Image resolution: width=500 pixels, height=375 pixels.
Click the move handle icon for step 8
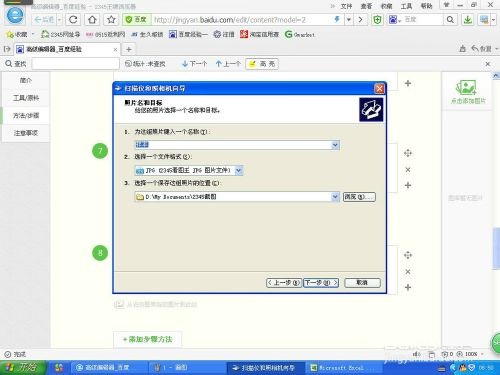(408, 255)
